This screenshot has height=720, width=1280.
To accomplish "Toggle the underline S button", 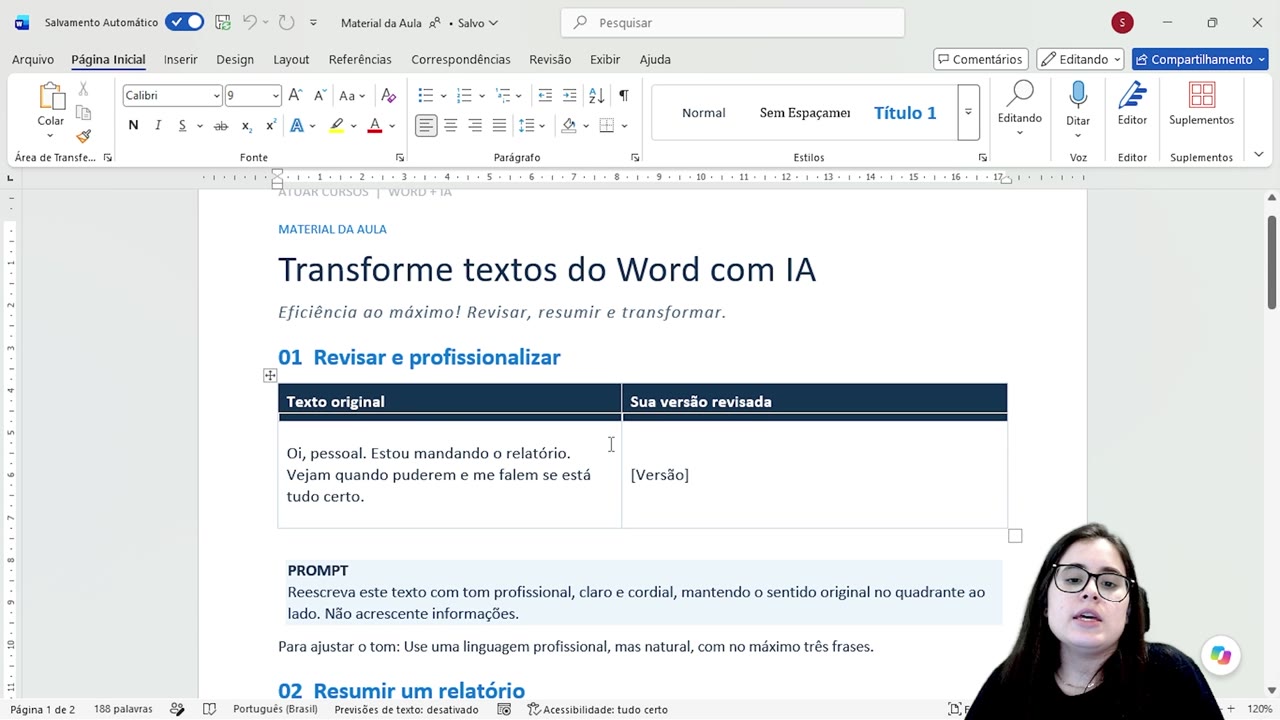I will [182, 125].
